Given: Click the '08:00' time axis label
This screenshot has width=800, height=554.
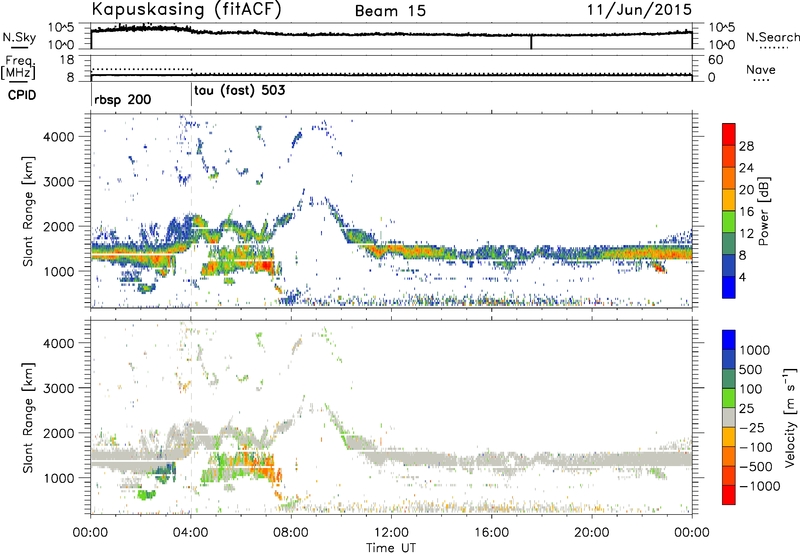Looking at the screenshot, I should [291, 533].
